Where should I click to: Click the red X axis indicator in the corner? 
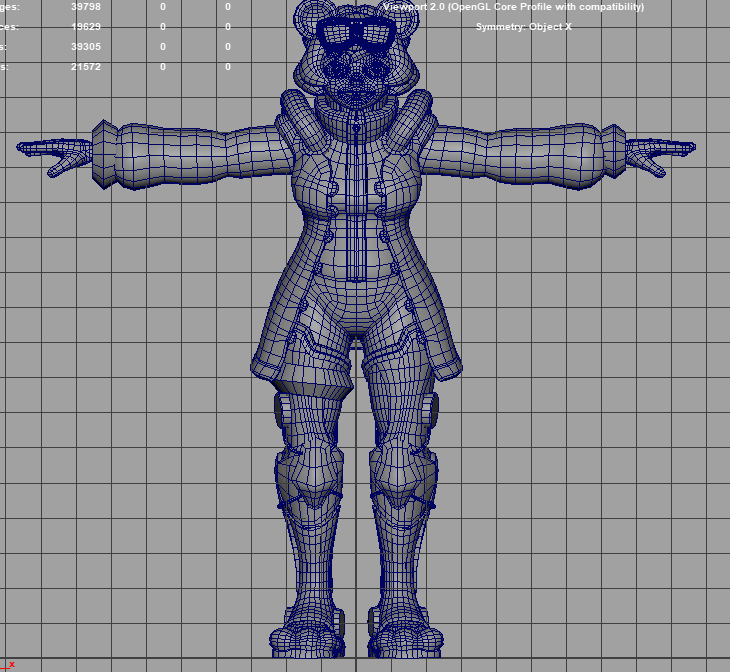click(9, 664)
